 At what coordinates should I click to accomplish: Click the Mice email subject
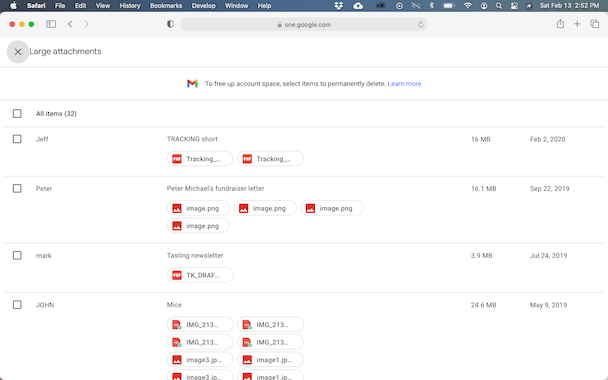point(174,305)
